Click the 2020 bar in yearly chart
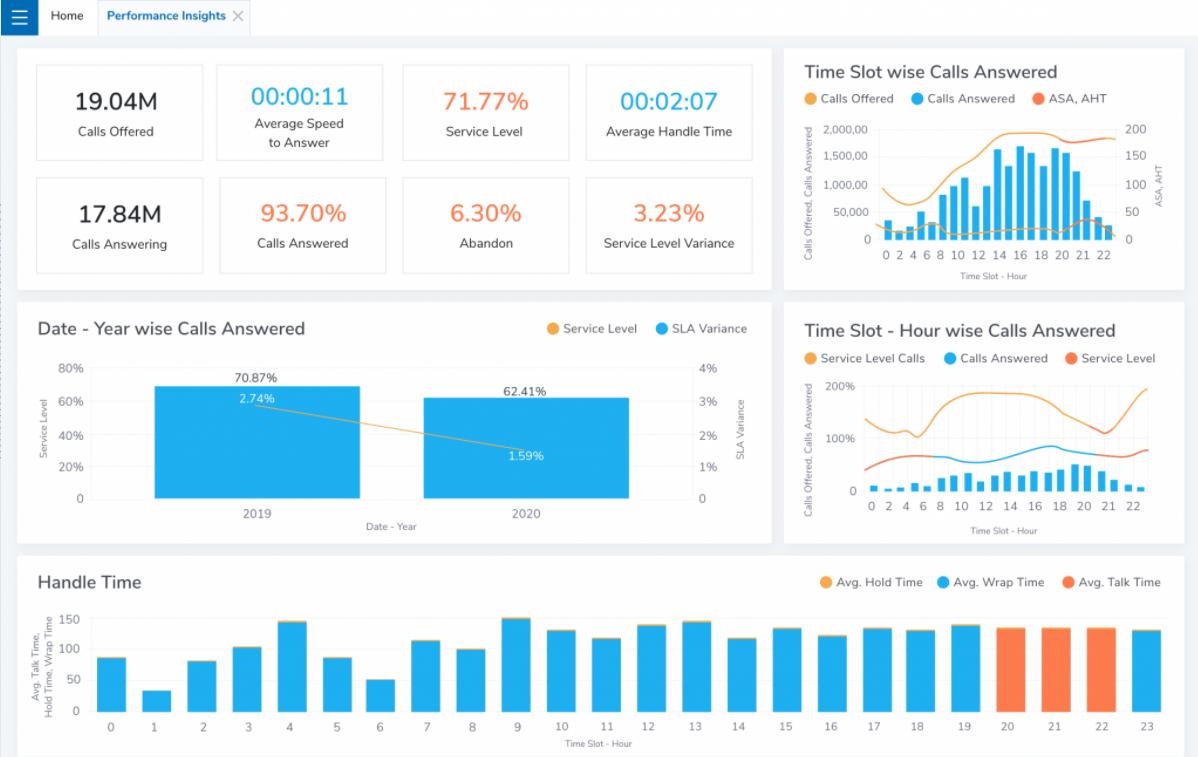Image resolution: width=1198 pixels, height=757 pixels. 526,448
